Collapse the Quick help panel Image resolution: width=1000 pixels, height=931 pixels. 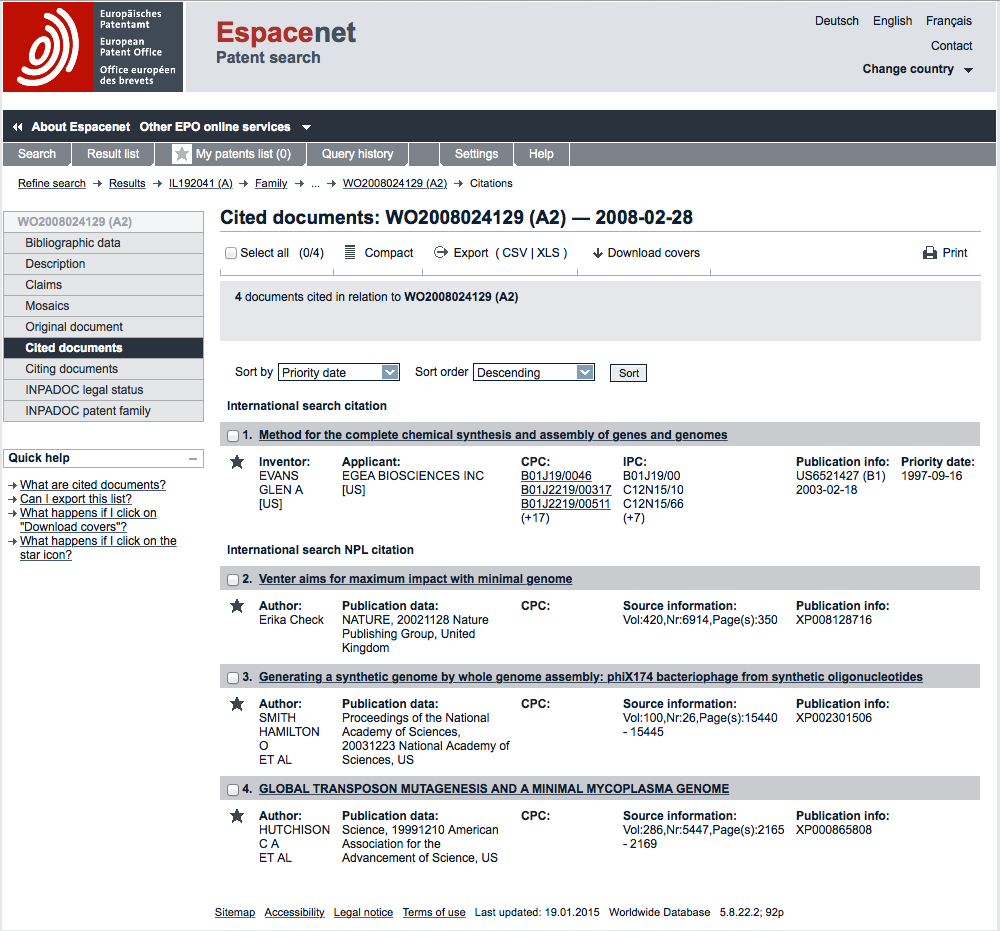[x=193, y=458]
